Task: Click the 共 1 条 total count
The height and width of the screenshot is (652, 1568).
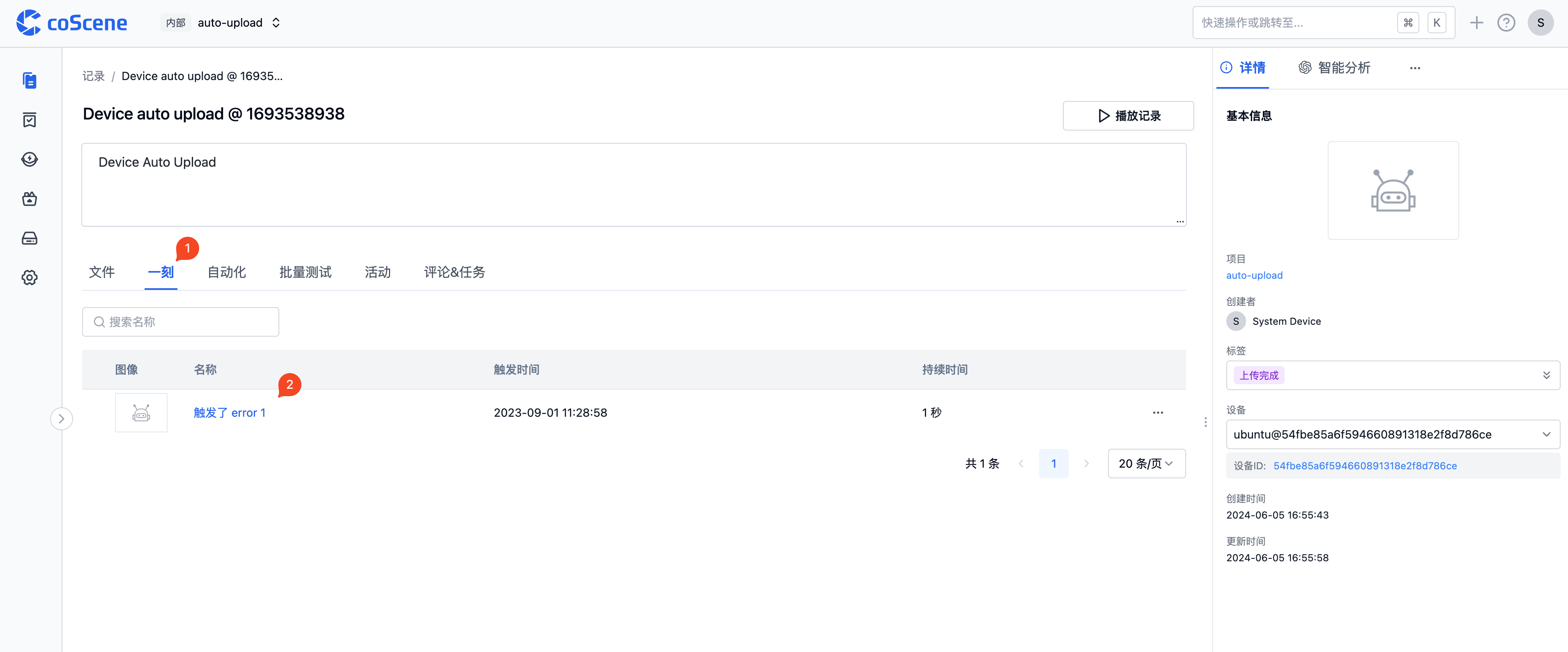Action: (x=982, y=464)
